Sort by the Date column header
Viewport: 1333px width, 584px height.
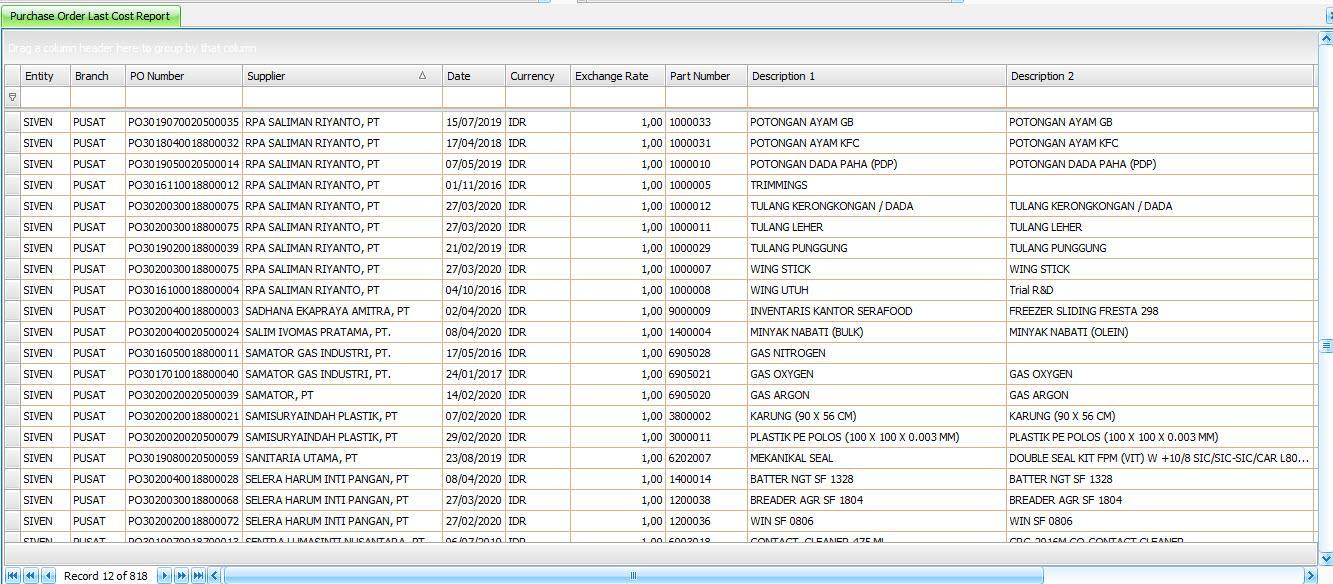pyautogui.click(x=474, y=76)
